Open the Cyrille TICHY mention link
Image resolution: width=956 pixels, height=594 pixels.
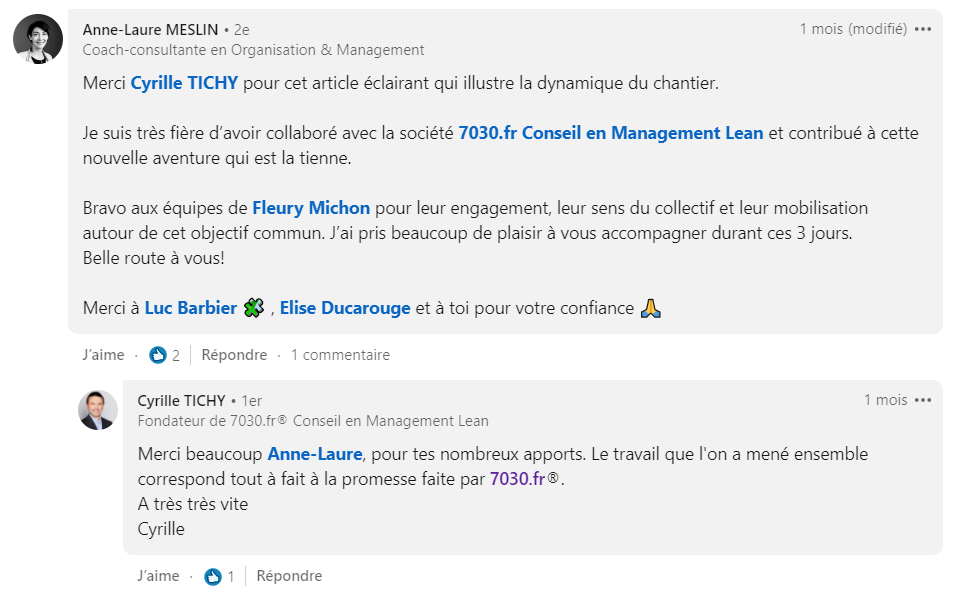point(184,83)
